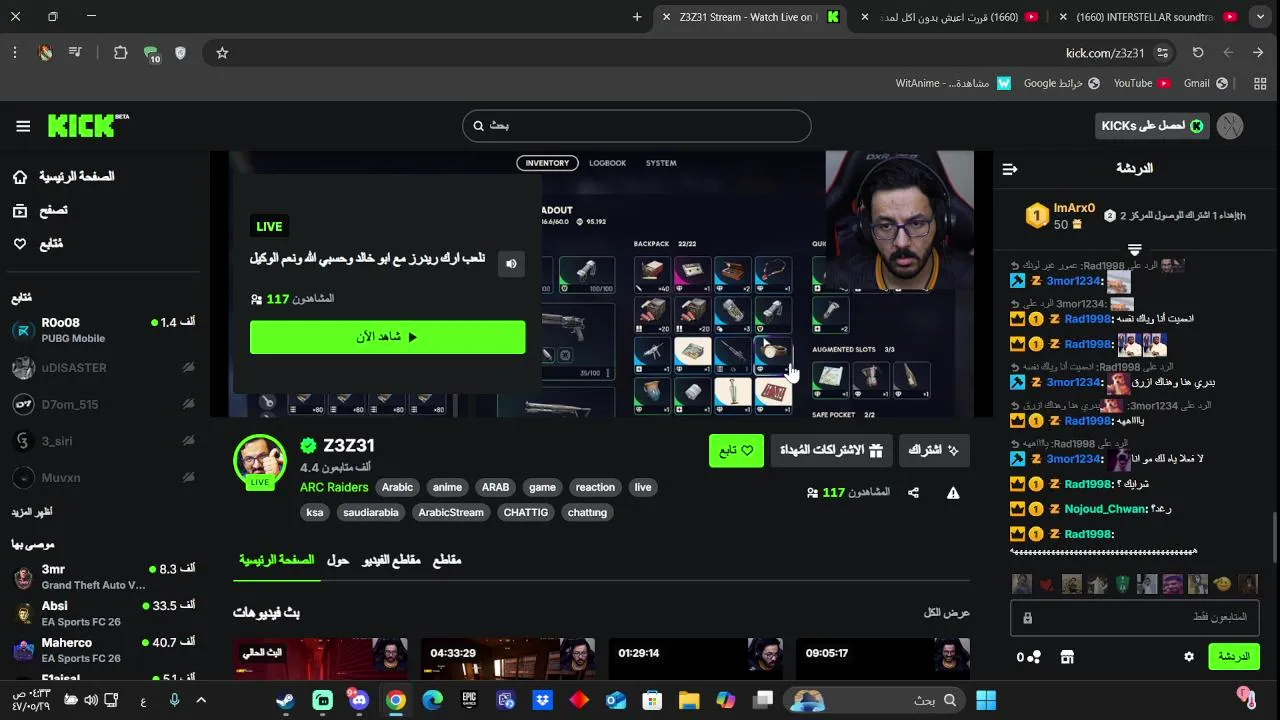Switch to the About channel tab
This screenshot has height=720, width=1280.
[x=338, y=560]
